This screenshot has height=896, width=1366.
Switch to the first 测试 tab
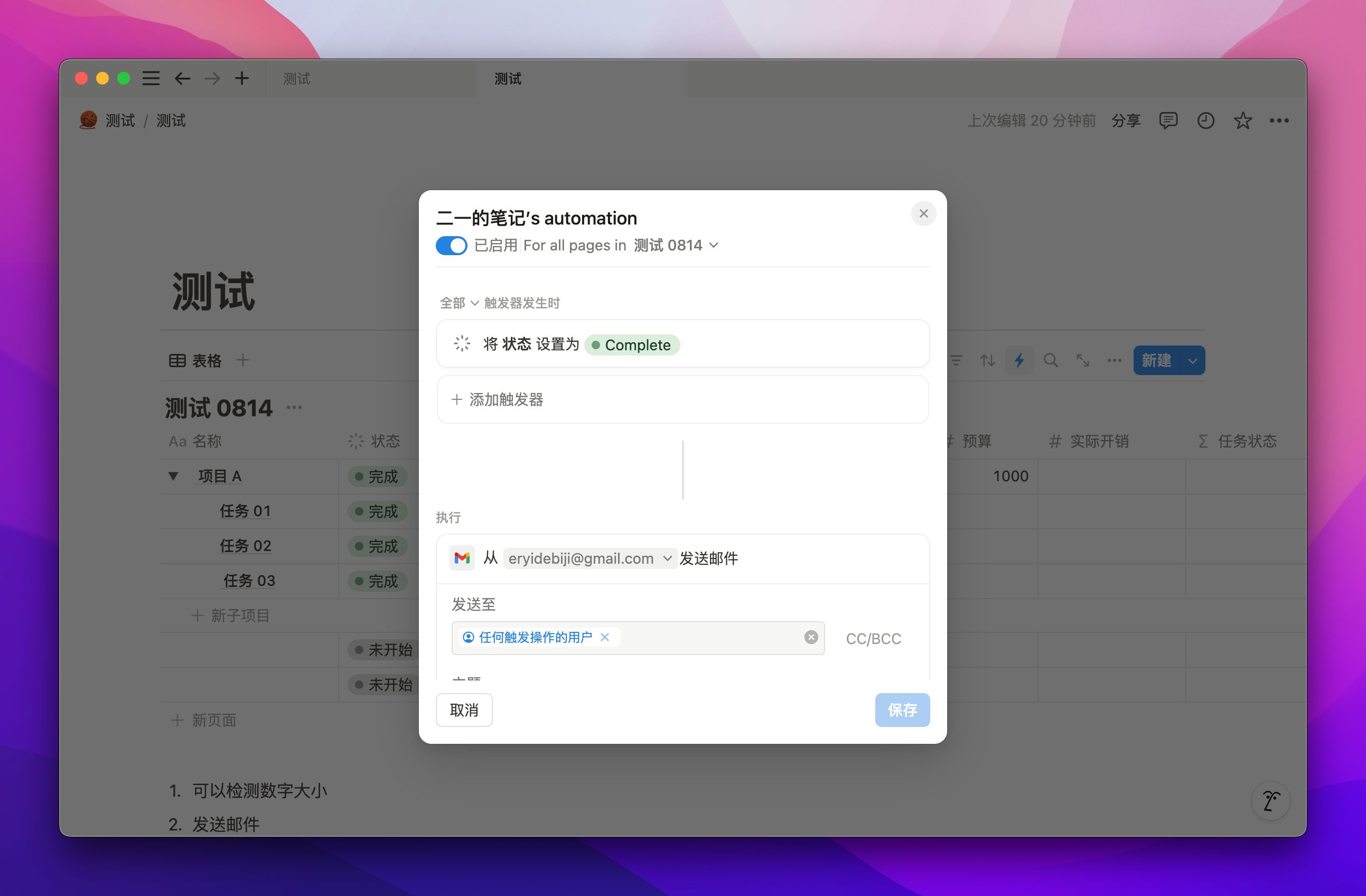click(x=297, y=79)
